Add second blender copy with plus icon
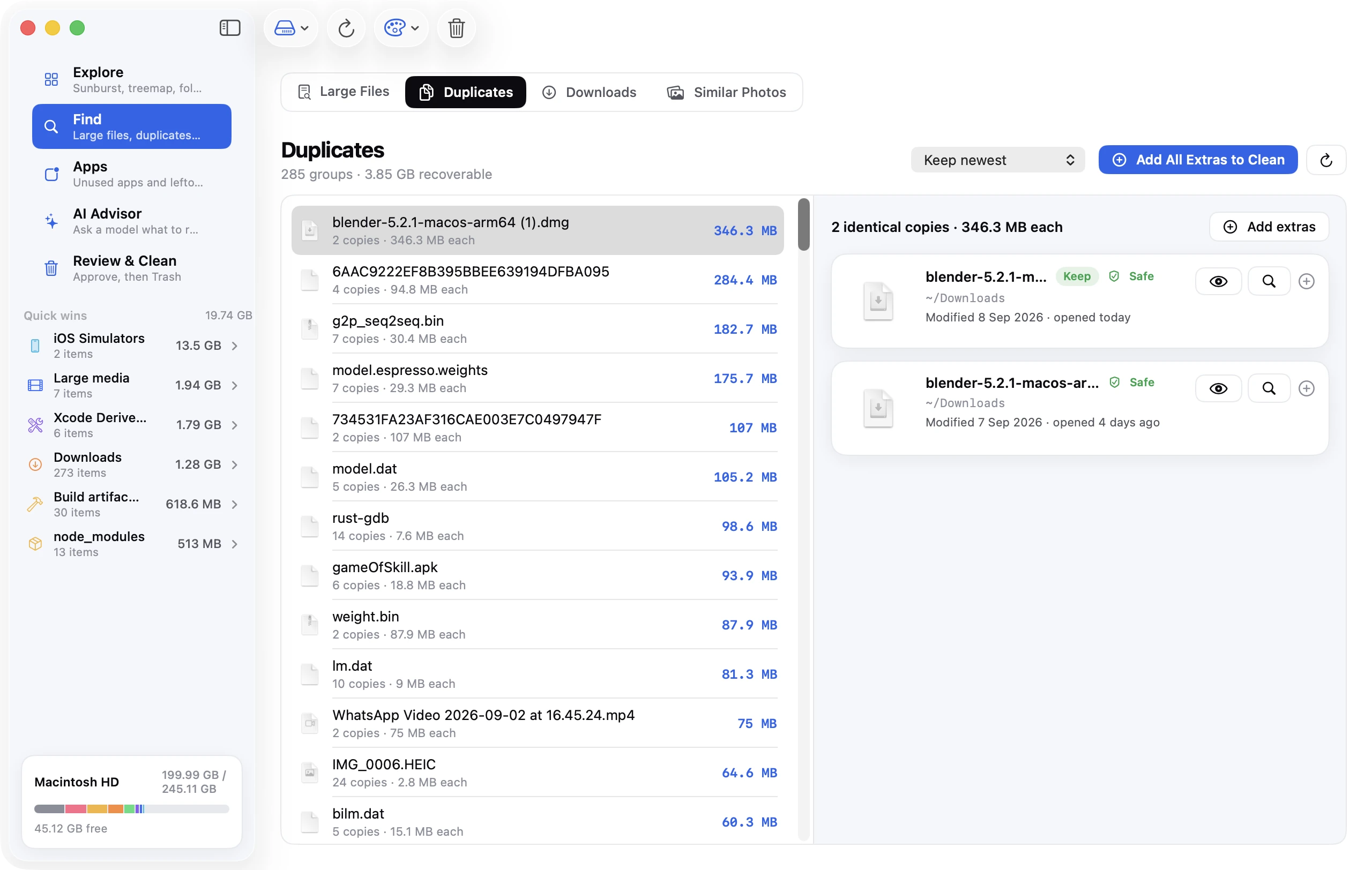This screenshot has height=870, width=1372. pos(1306,388)
